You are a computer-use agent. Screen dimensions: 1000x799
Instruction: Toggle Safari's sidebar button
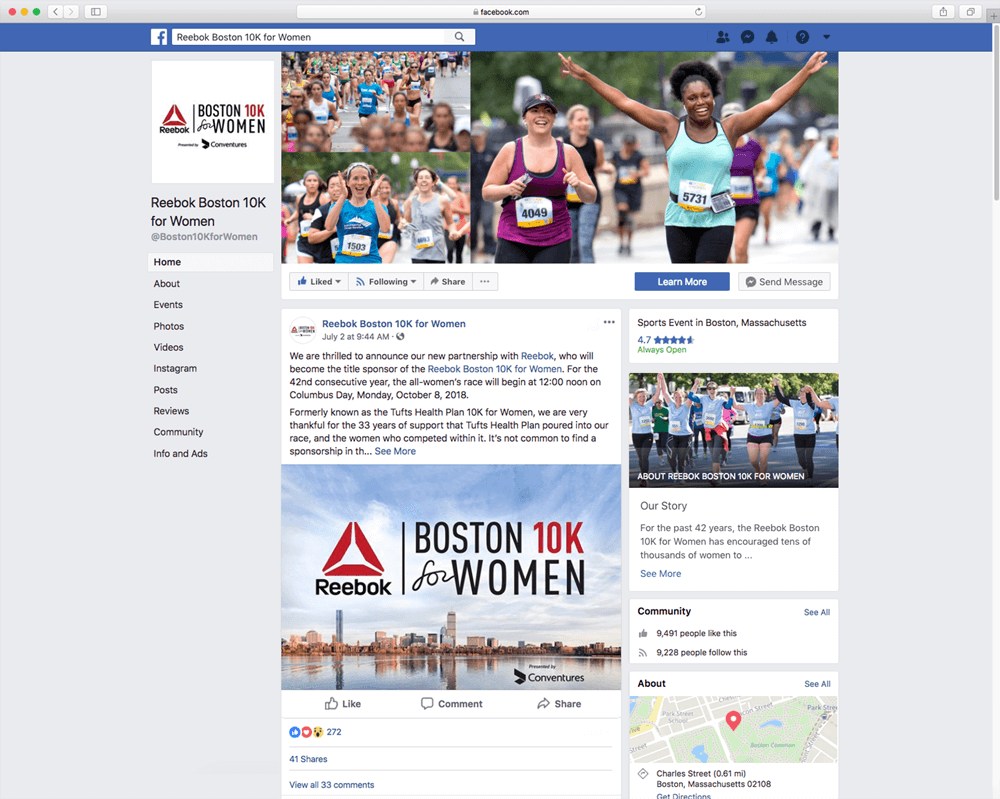click(x=96, y=11)
